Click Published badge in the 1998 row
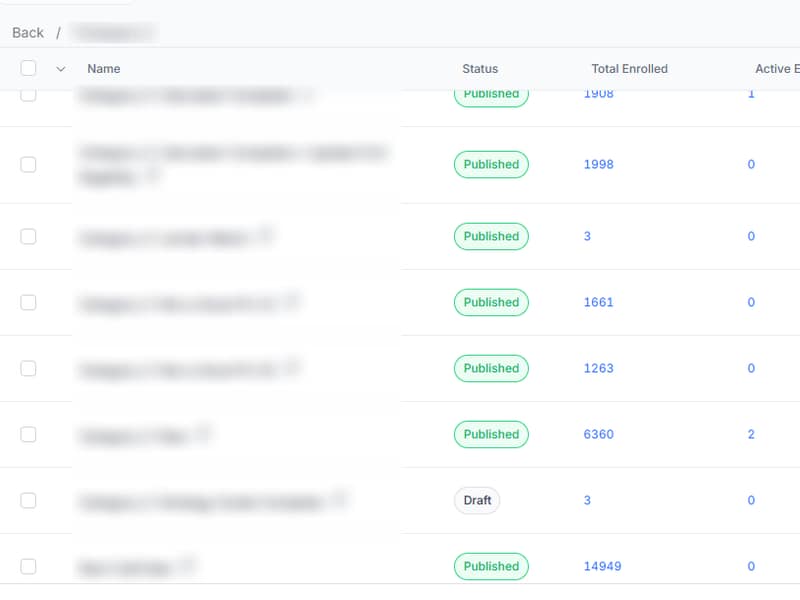800x600 pixels. click(491, 164)
